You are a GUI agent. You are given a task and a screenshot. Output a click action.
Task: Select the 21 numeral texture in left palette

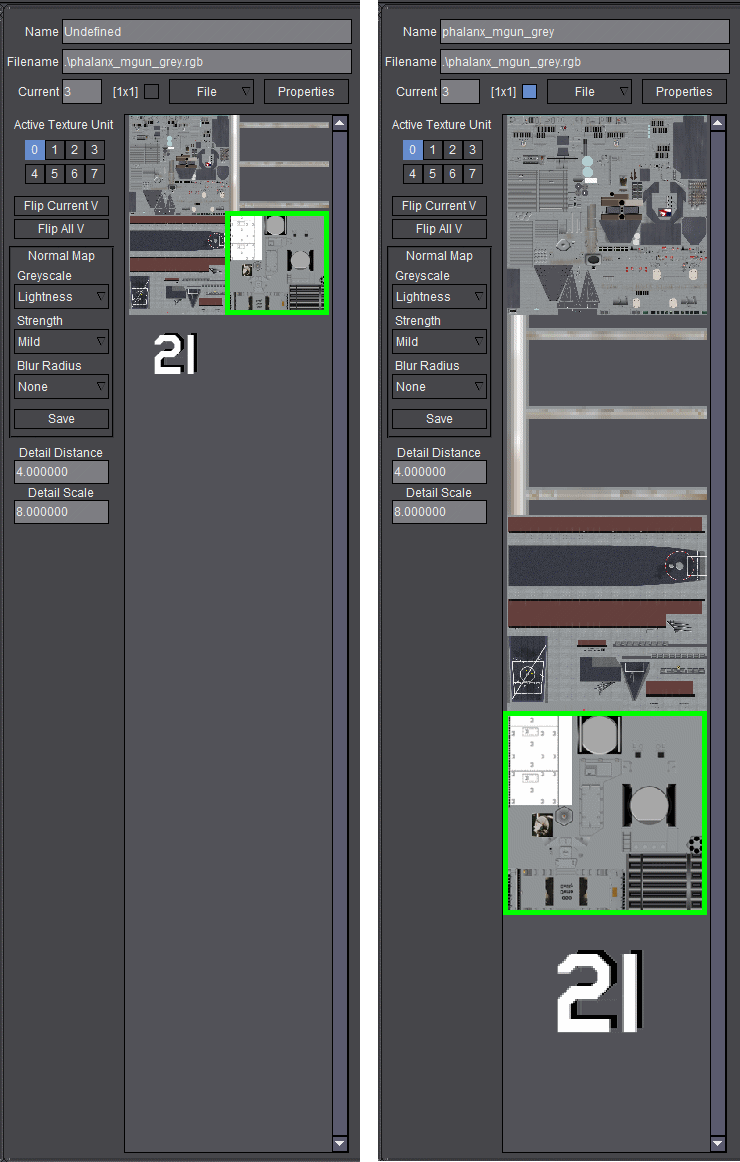[x=176, y=354]
